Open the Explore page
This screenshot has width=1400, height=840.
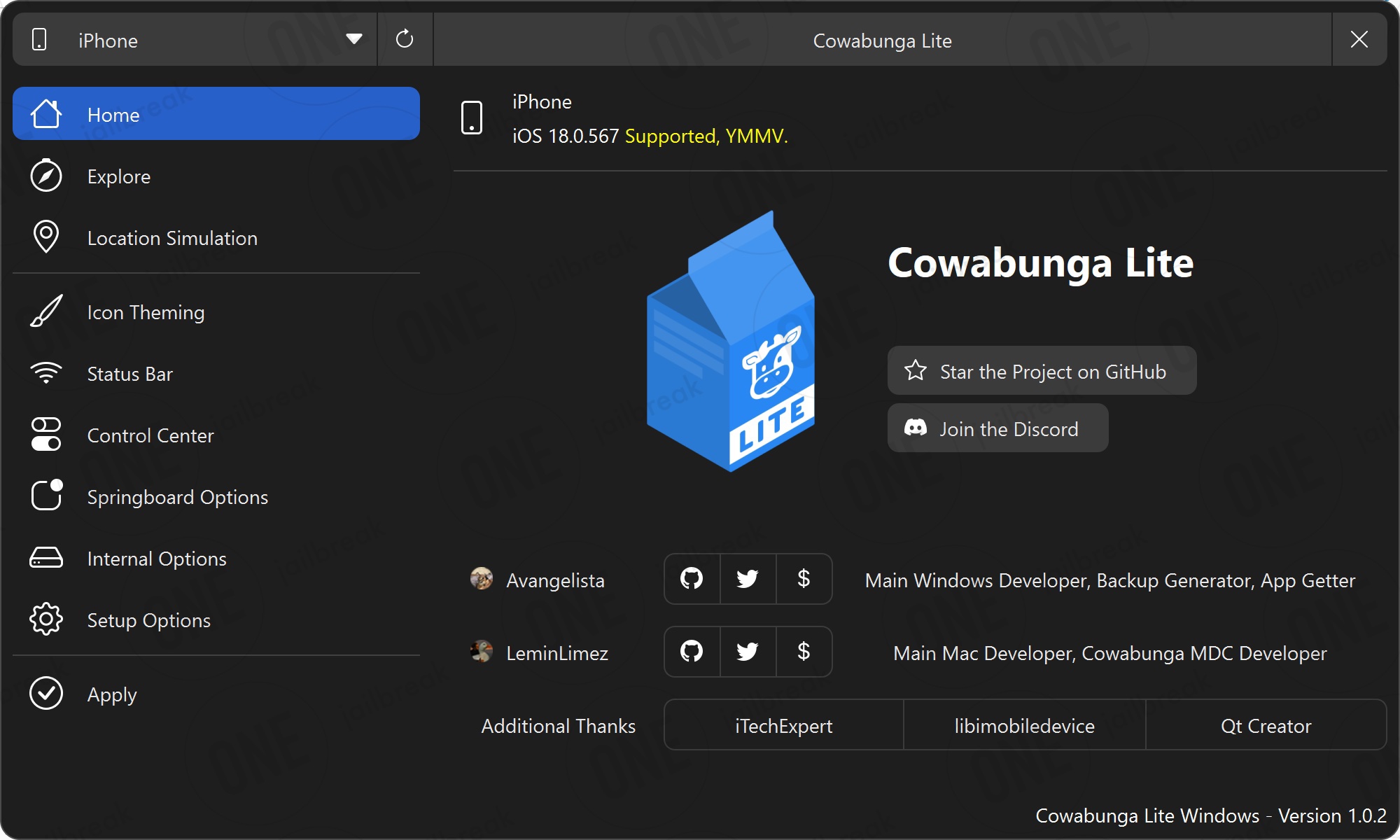click(216, 176)
